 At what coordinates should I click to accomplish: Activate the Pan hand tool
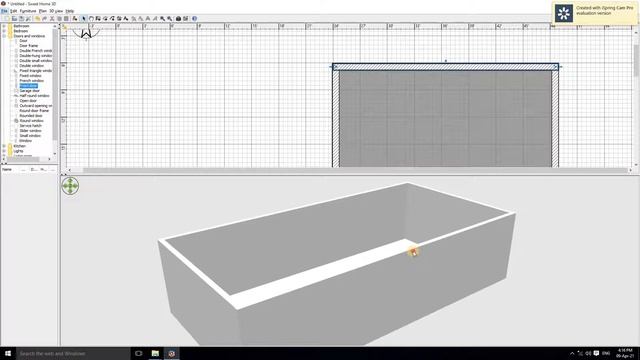(91, 18)
